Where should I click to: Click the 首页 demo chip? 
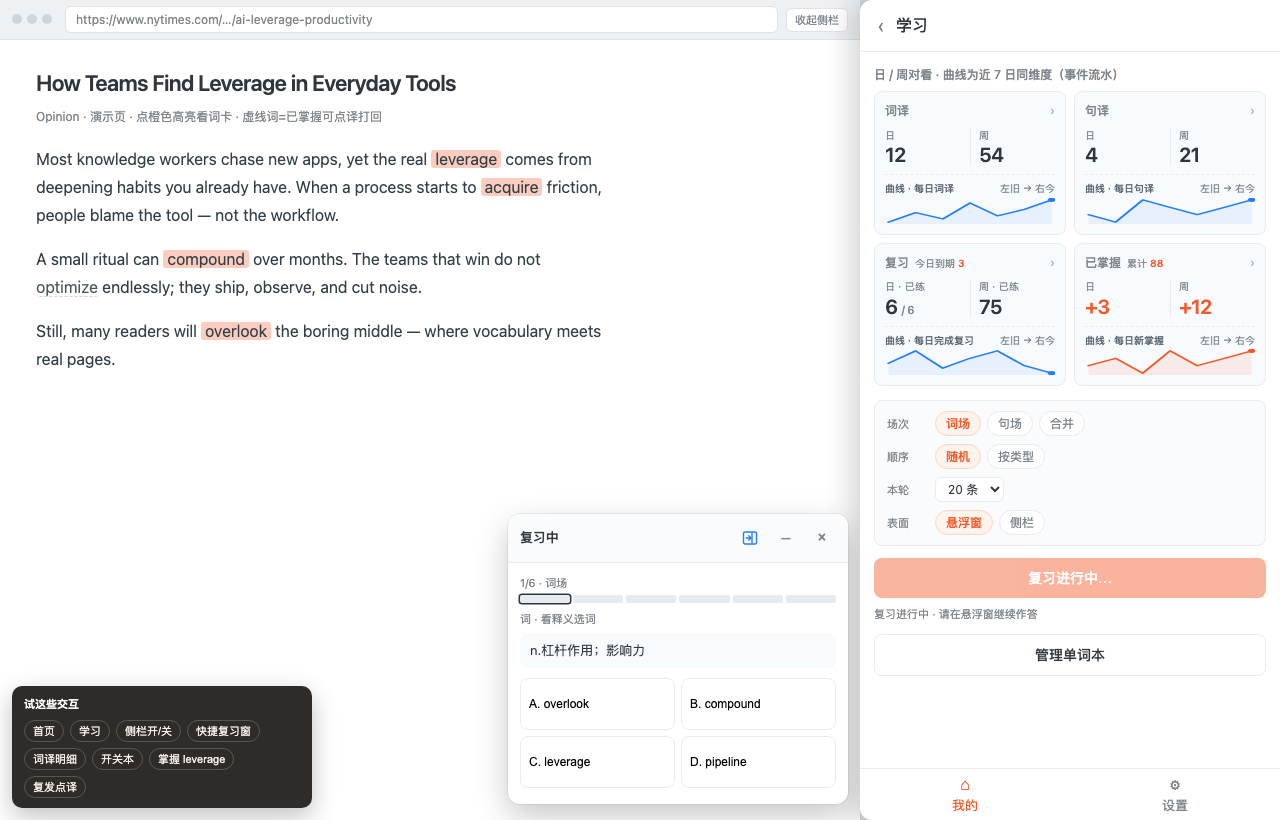[44, 731]
